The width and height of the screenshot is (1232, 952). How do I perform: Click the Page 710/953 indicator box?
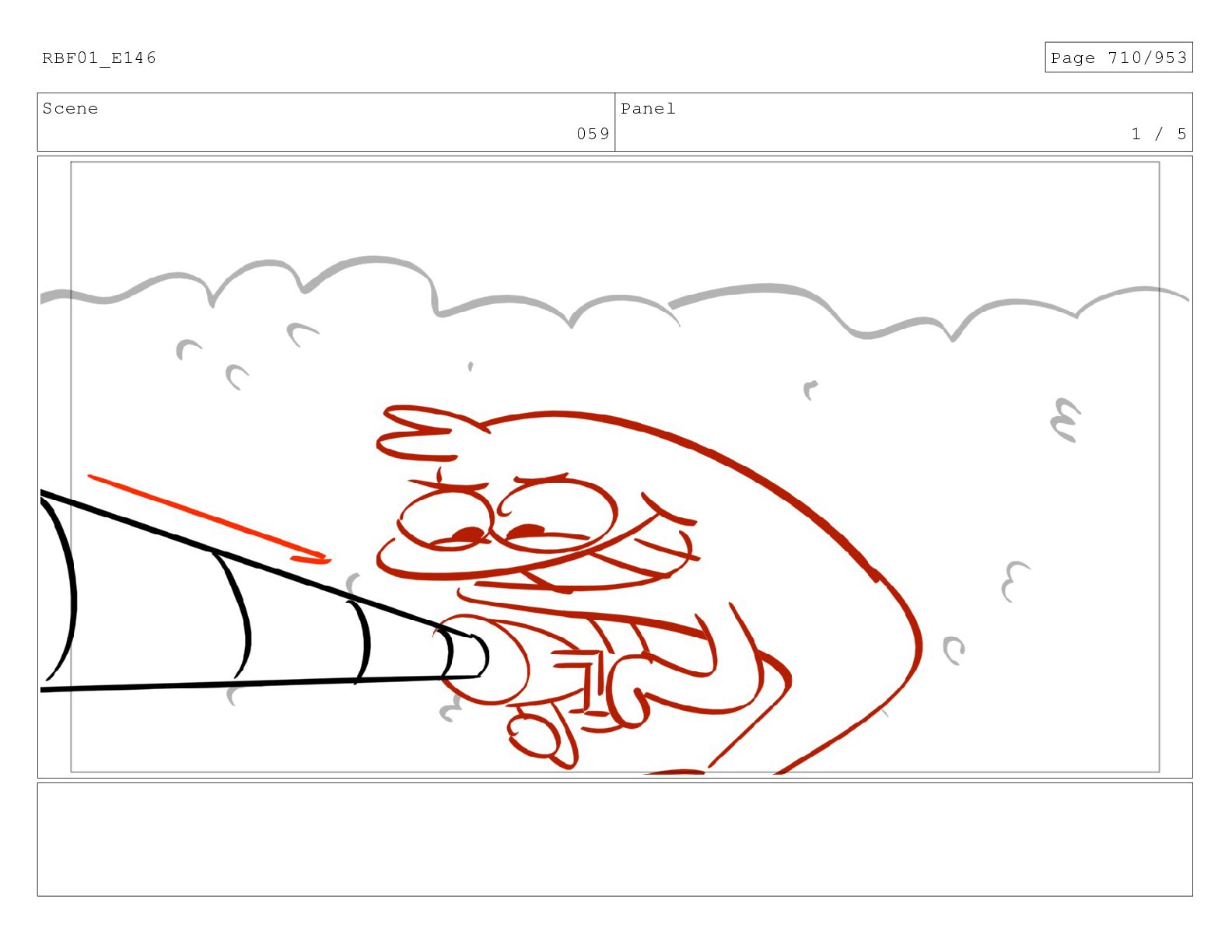click(x=1118, y=58)
